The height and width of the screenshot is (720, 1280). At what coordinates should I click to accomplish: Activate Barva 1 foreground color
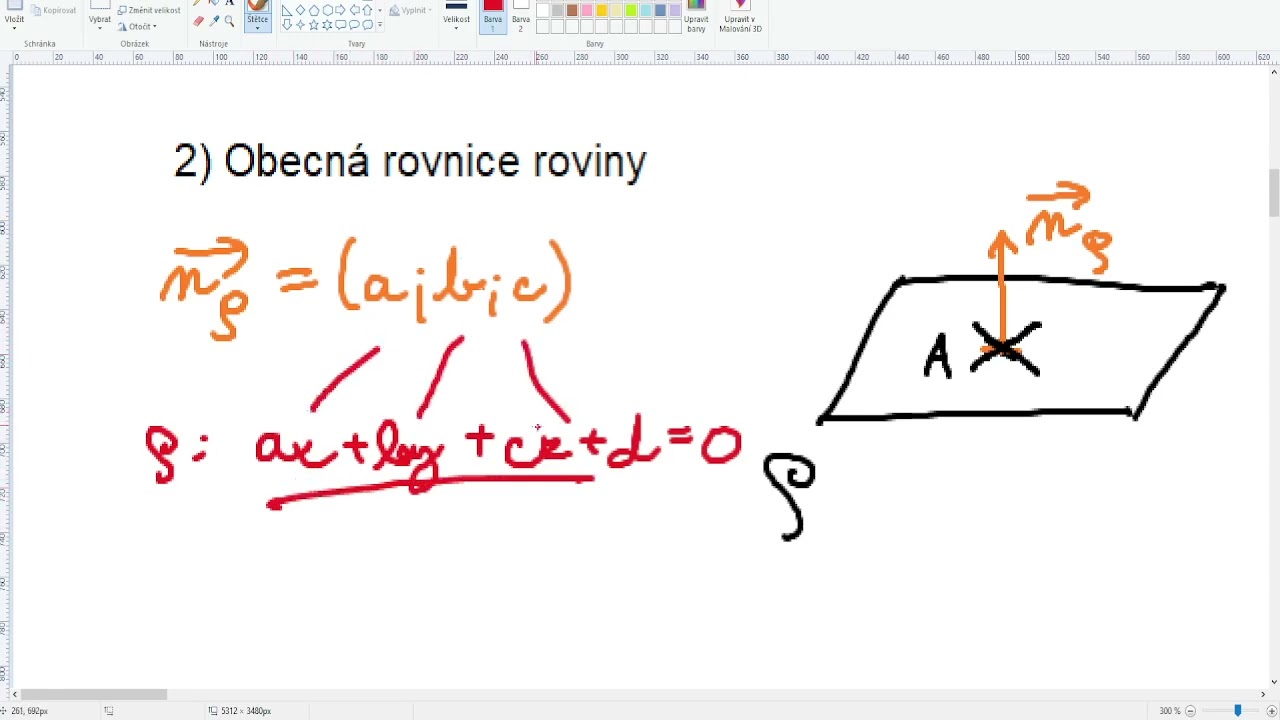coord(493,16)
